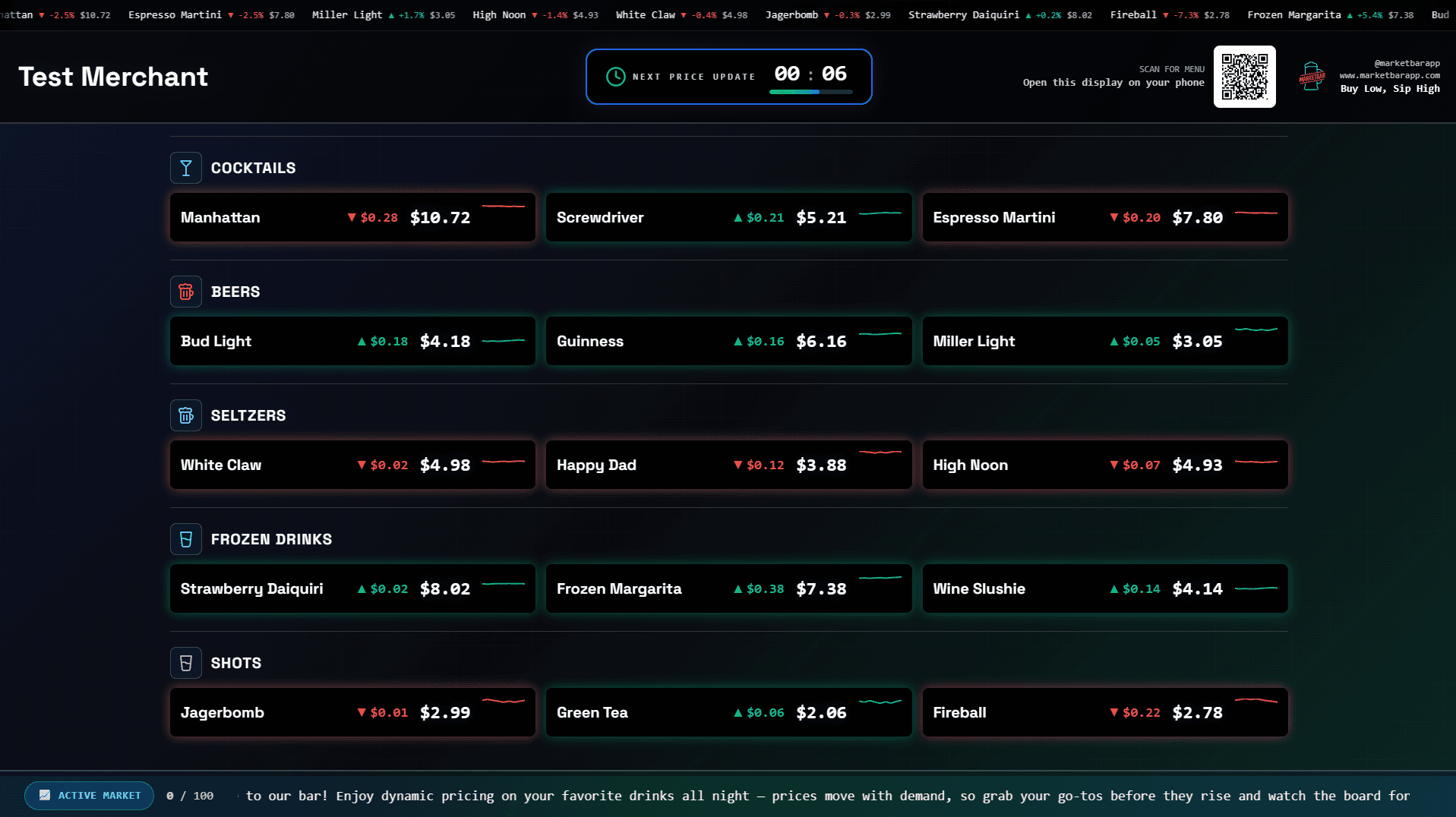The height and width of the screenshot is (817, 1456).
Task: Click the FROZEN DRINKS section heading
Action: [x=271, y=539]
